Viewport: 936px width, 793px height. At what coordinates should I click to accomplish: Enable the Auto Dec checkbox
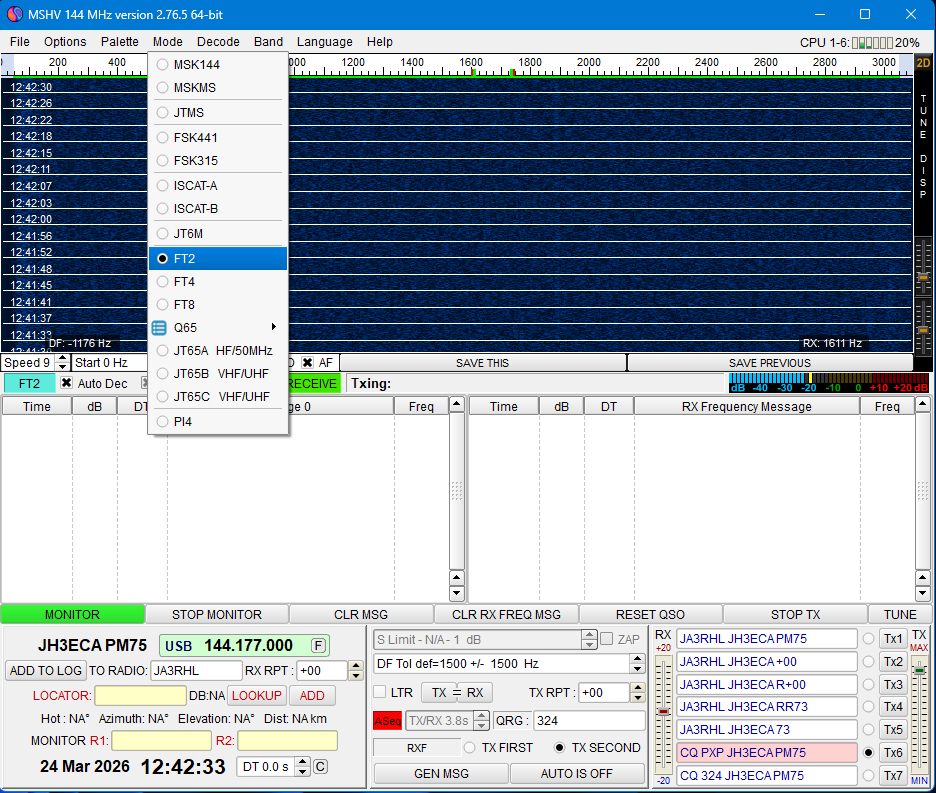point(67,384)
